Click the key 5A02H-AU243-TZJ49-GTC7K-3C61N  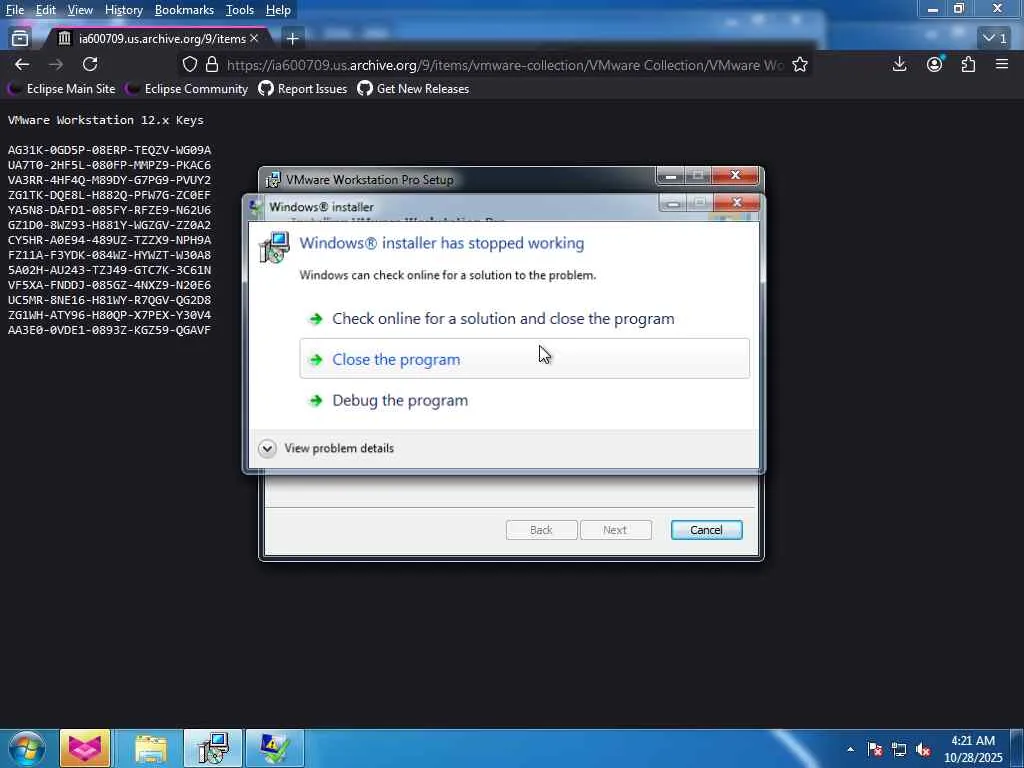click(x=110, y=270)
